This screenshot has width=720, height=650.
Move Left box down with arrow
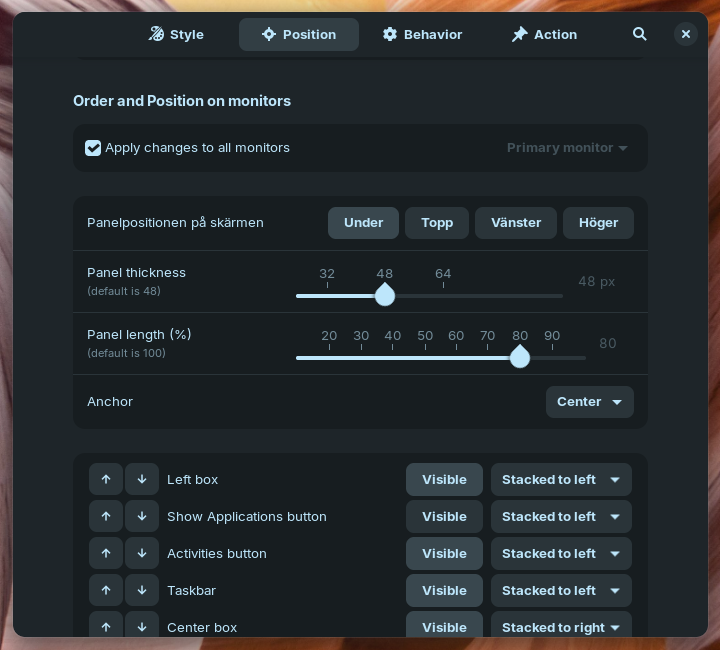point(142,479)
